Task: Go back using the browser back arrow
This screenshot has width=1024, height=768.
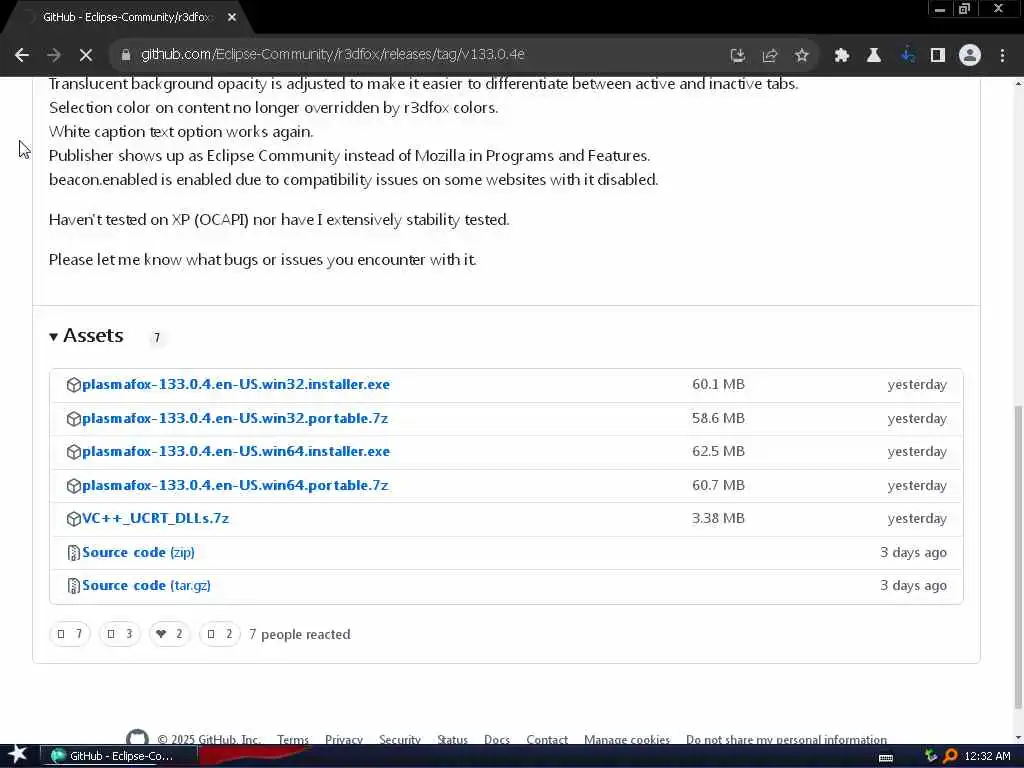Action: pyautogui.click(x=22, y=55)
